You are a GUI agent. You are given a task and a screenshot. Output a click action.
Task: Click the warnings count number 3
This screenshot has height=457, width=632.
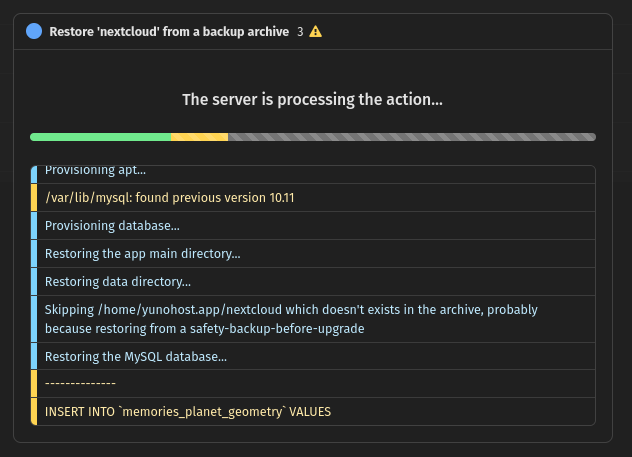[300, 31]
